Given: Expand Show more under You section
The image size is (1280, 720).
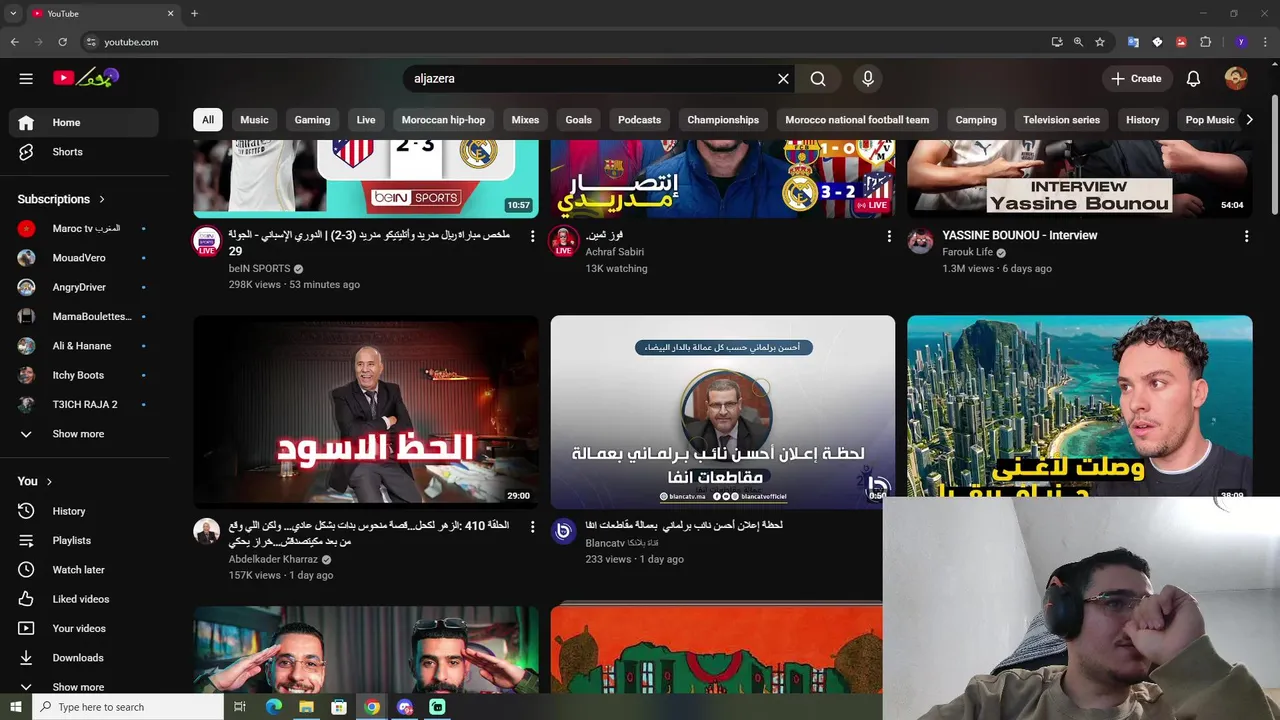Looking at the screenshot, I should click(x=84, y=687).
